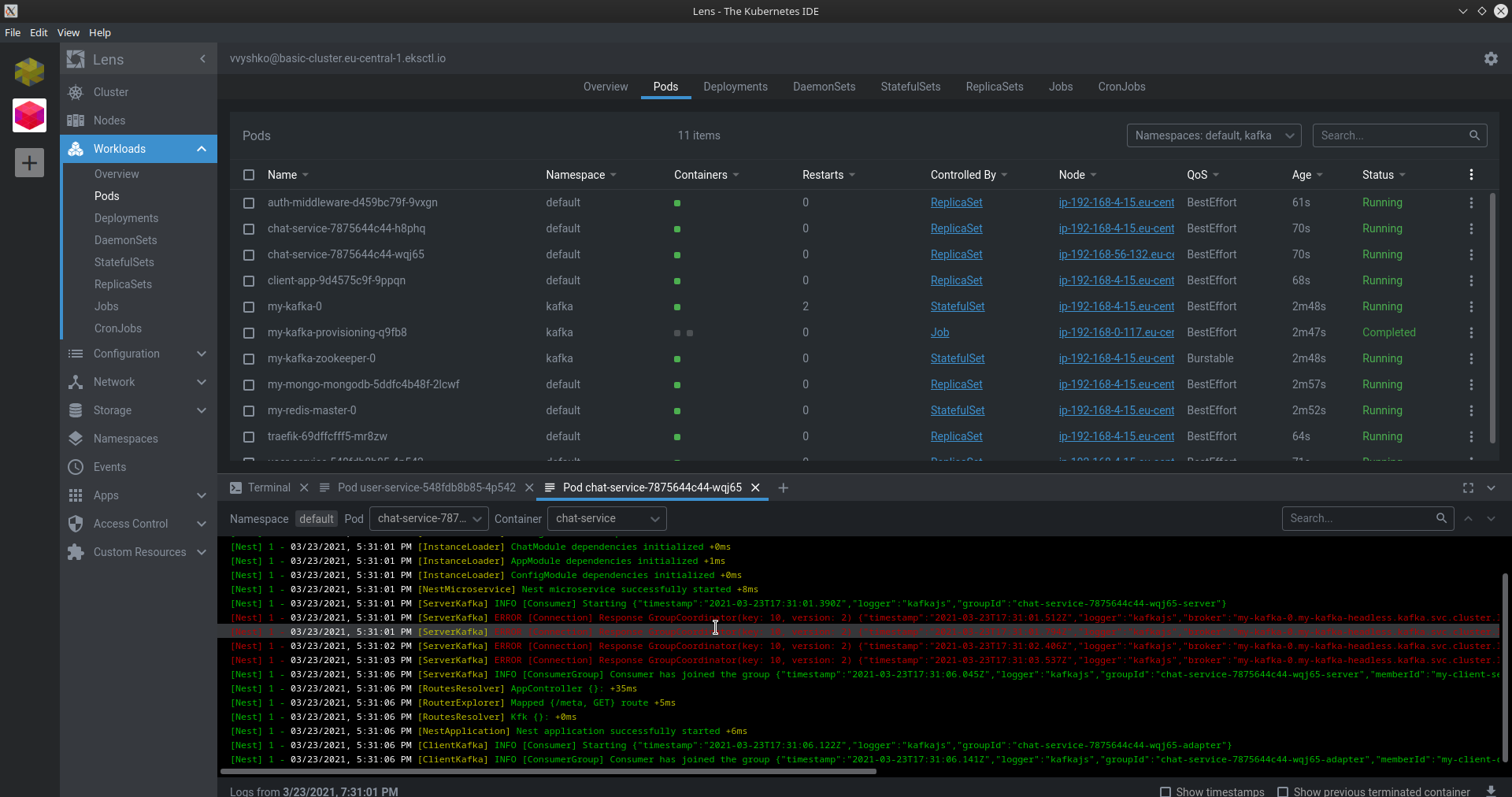Viewport: 1512px width, 797px height.
Task: Check the auth-middleware-d459bc79f-9vxgn pod checkbox
Action: [x=249, y=203]
